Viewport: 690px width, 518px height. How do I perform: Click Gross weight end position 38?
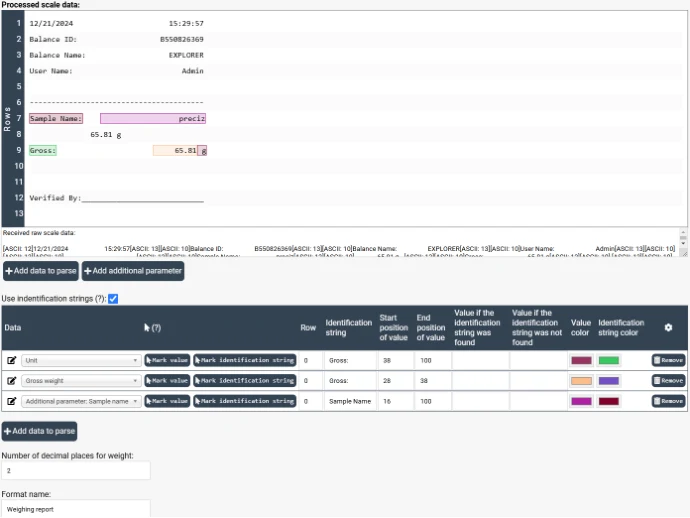[432, 380]
